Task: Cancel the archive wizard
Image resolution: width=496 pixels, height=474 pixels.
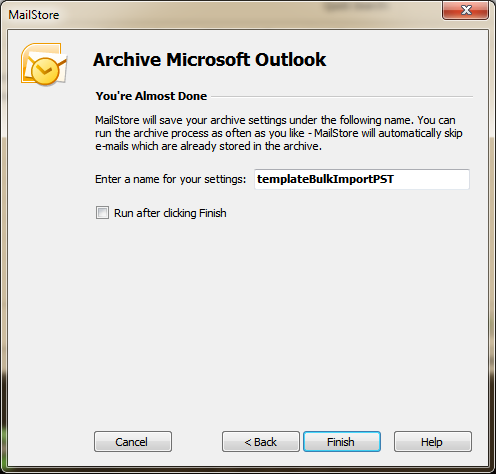Action: [133, 442]
